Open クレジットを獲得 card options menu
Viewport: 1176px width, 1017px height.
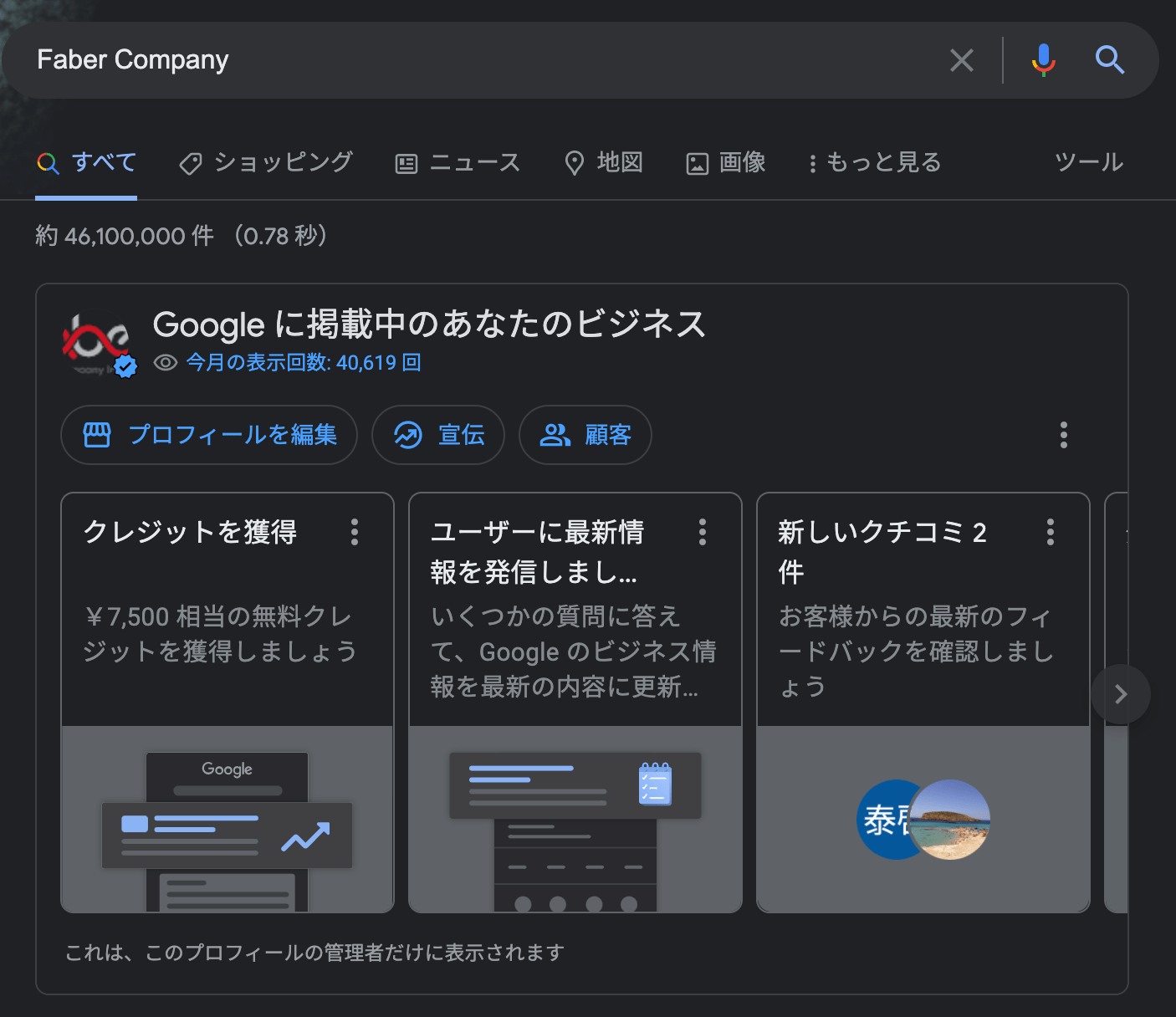355,532
